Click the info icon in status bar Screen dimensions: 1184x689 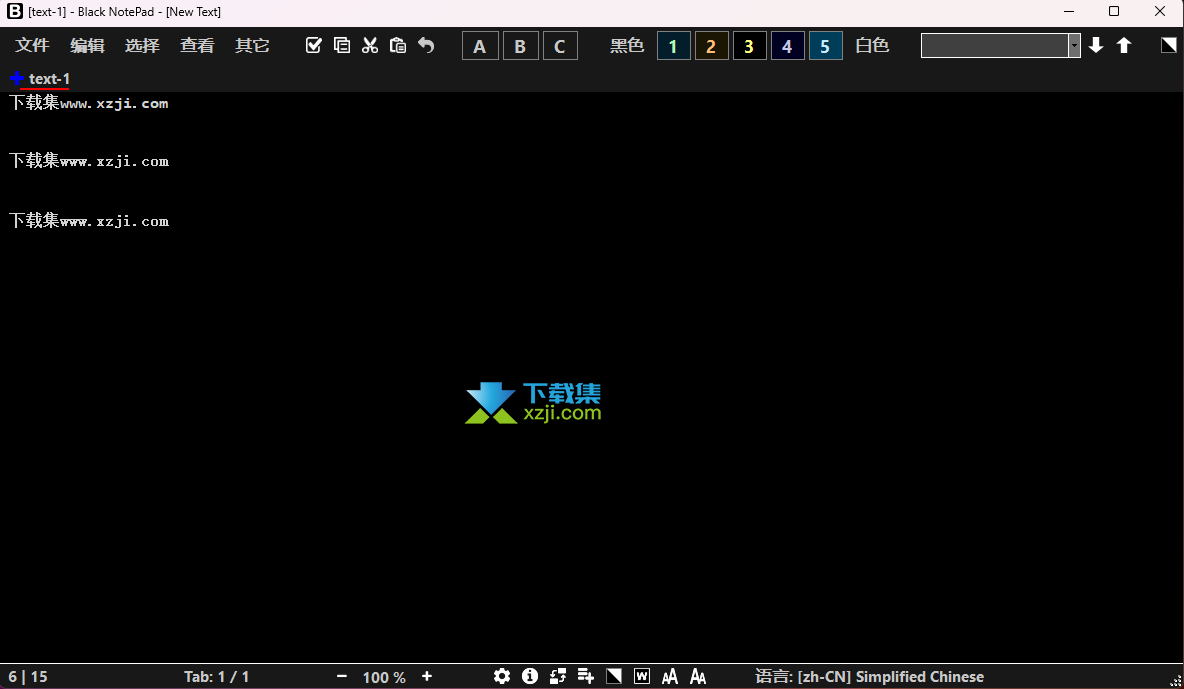[530, 676]
